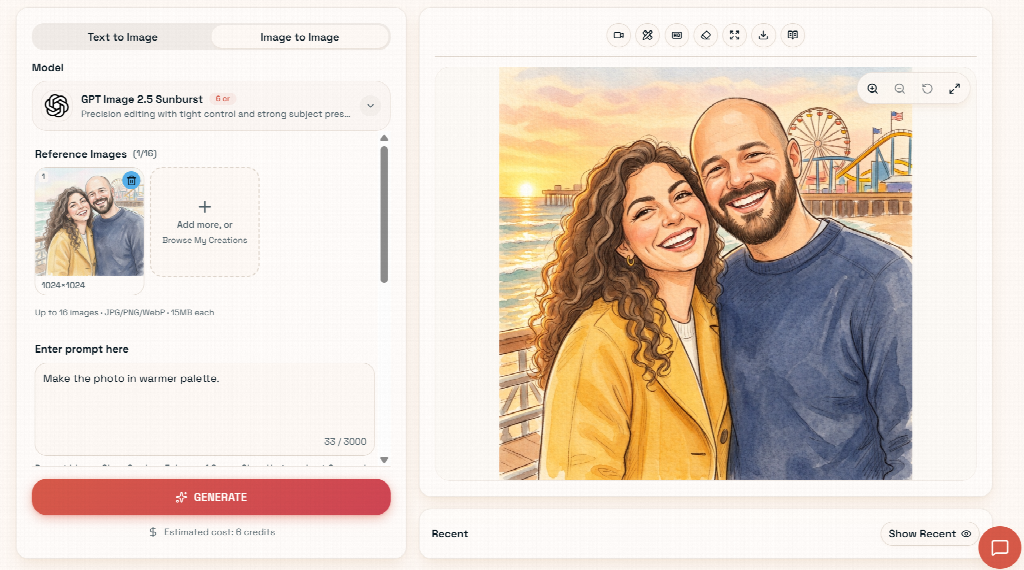Click the credits badge beside model name

(x=223, y=99)
